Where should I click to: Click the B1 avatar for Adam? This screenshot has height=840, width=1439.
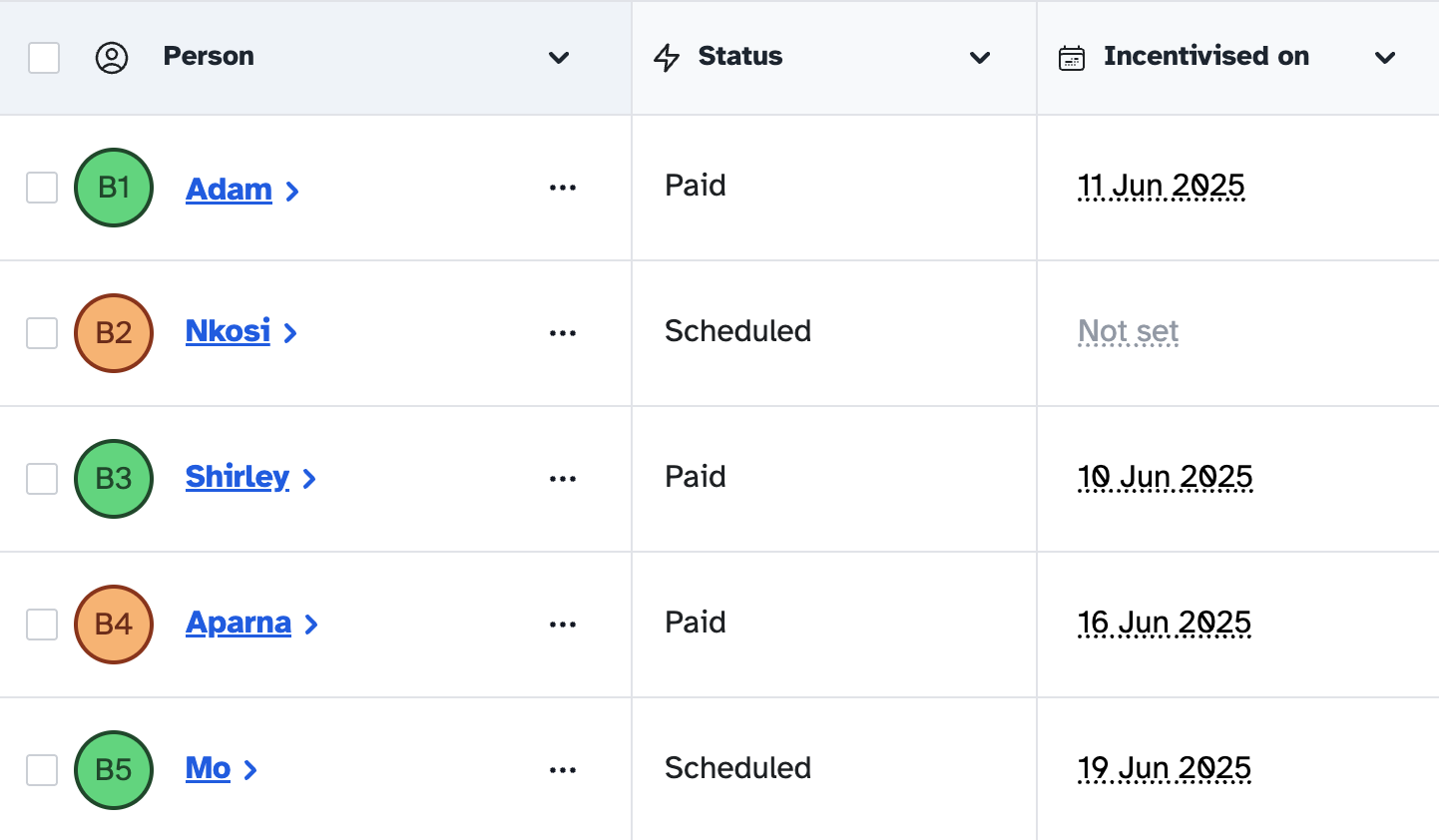[x=114, y=188]
